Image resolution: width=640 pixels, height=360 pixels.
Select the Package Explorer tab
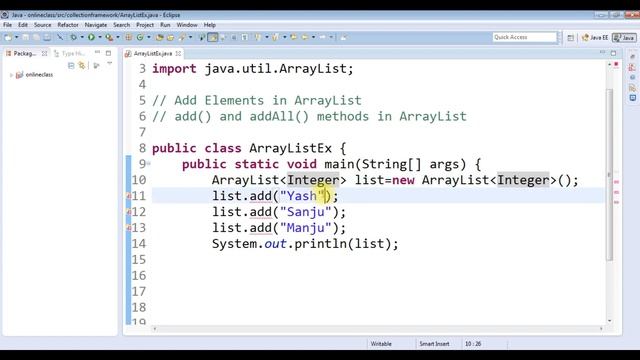pyautogui.click(x=25, y=53)
